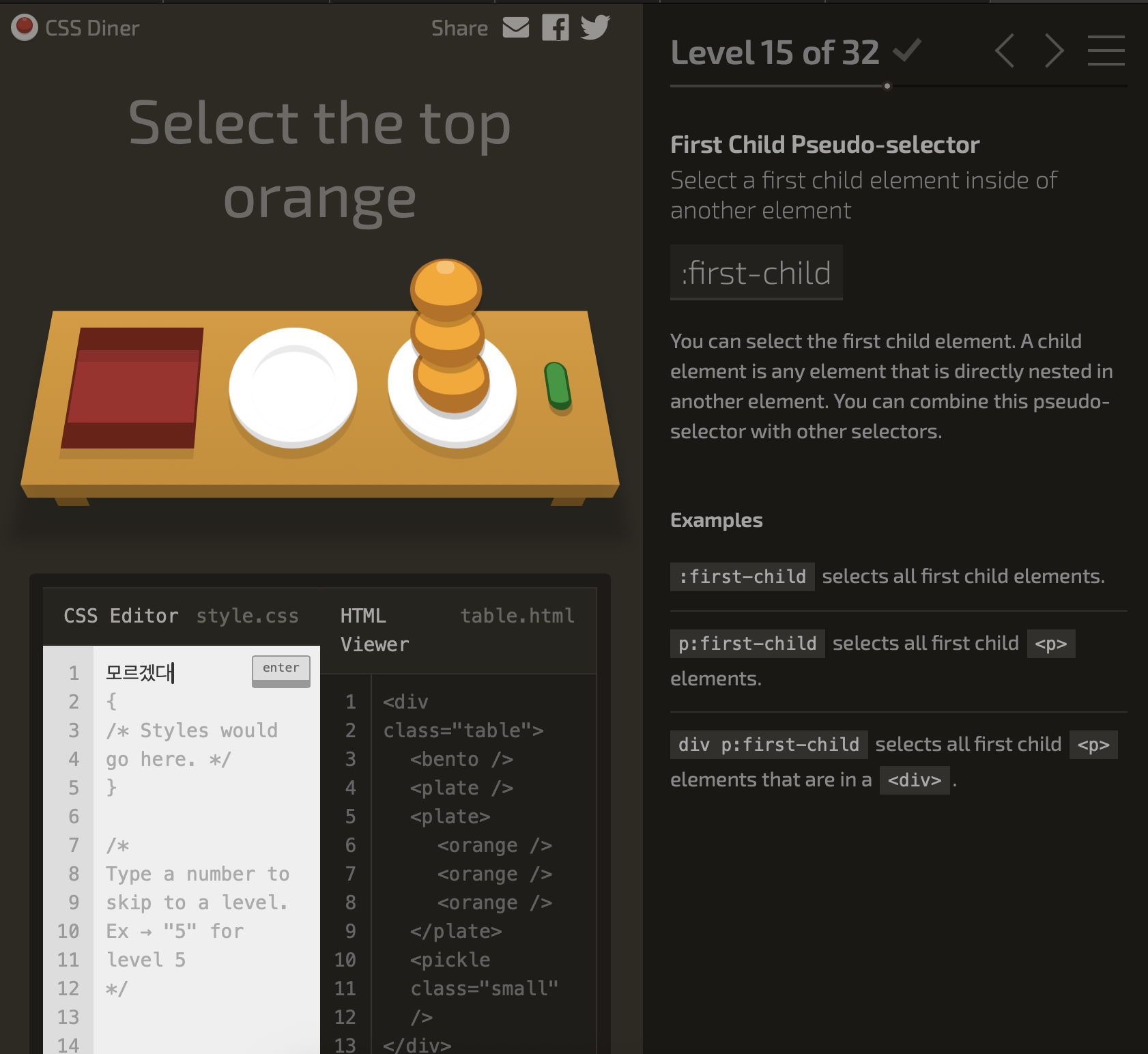
Task: Click the first <orange /> markup line
Action: 494,845
